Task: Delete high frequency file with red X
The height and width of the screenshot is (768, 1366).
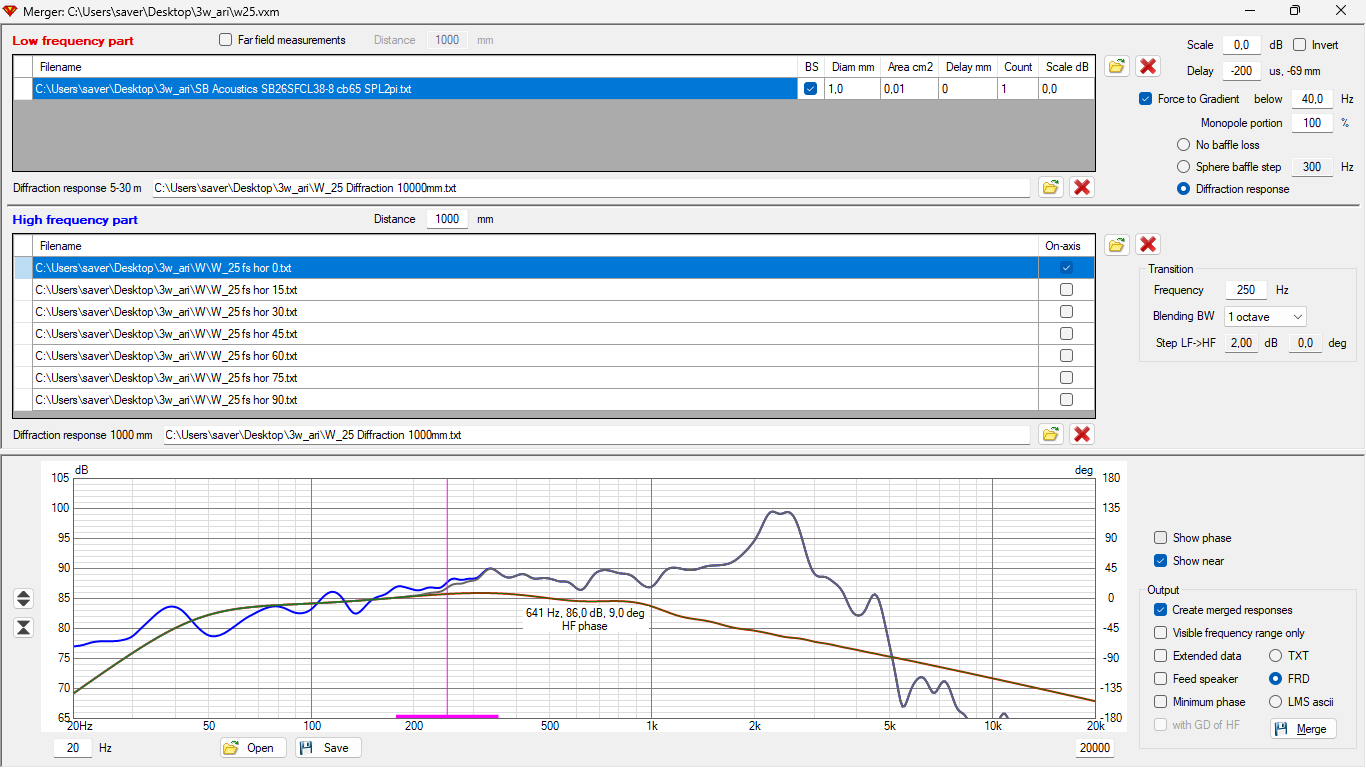Action: (1148, 244)
